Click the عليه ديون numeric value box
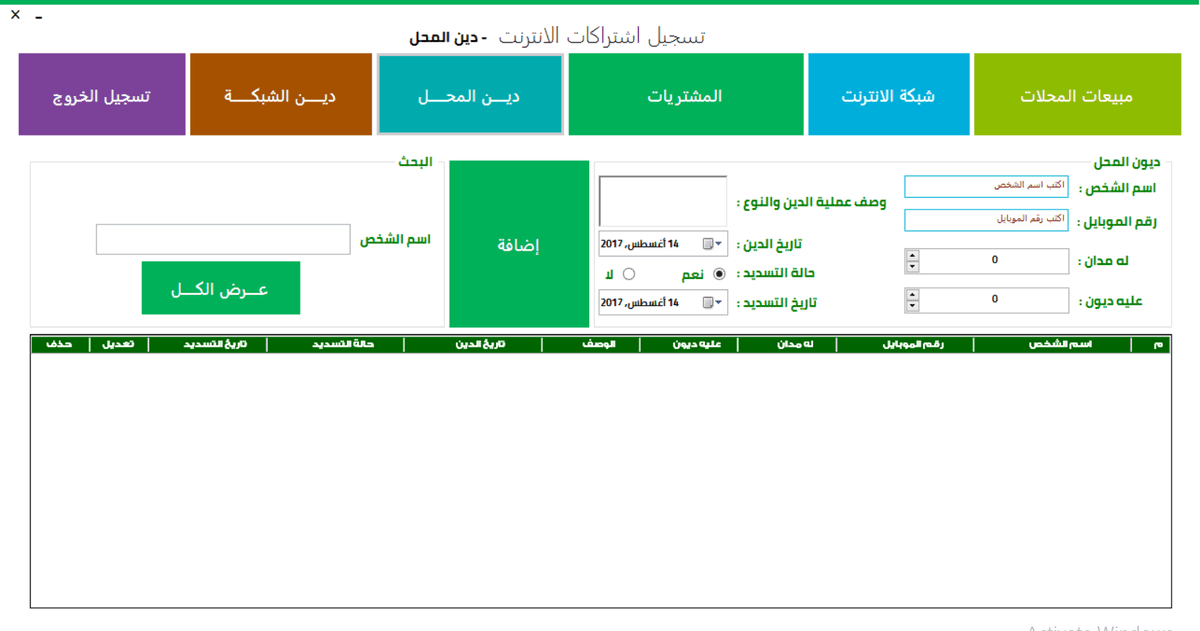The width and height of the screenshot is (1200, 631). click(994, 300)
